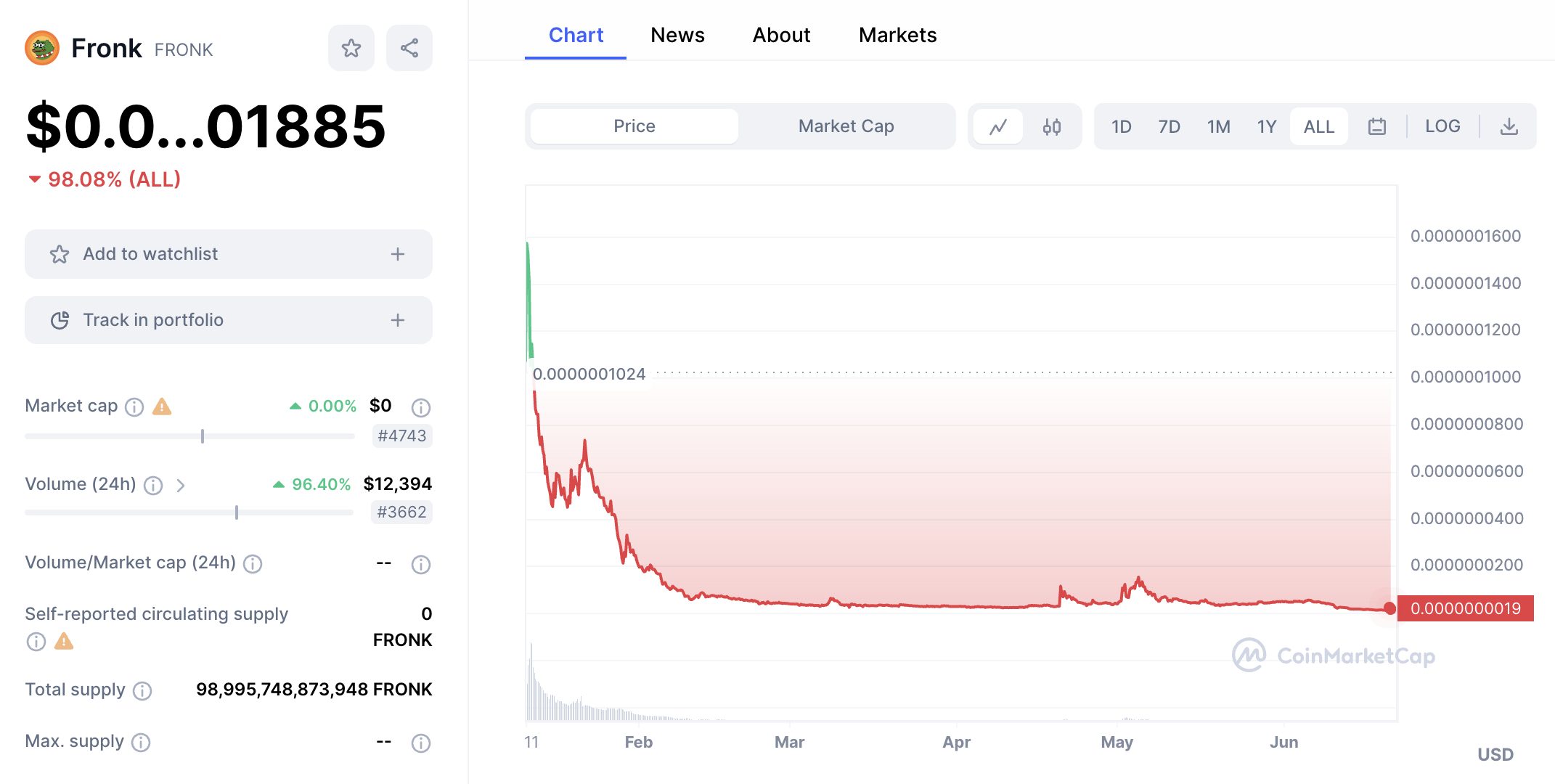Expand Volume (24h) chevron arrow
Screen dimensions: 1555x784
coord(181,485)
